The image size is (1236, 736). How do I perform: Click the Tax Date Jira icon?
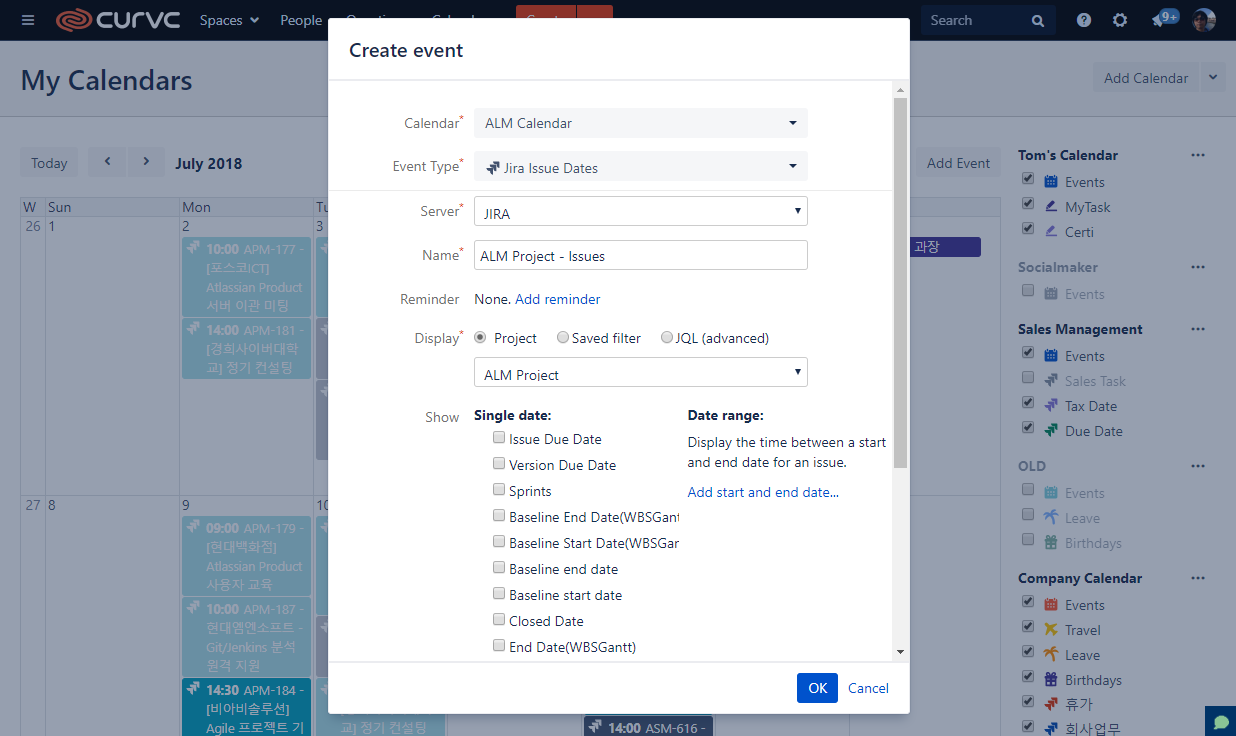[x=1051, y=405]
